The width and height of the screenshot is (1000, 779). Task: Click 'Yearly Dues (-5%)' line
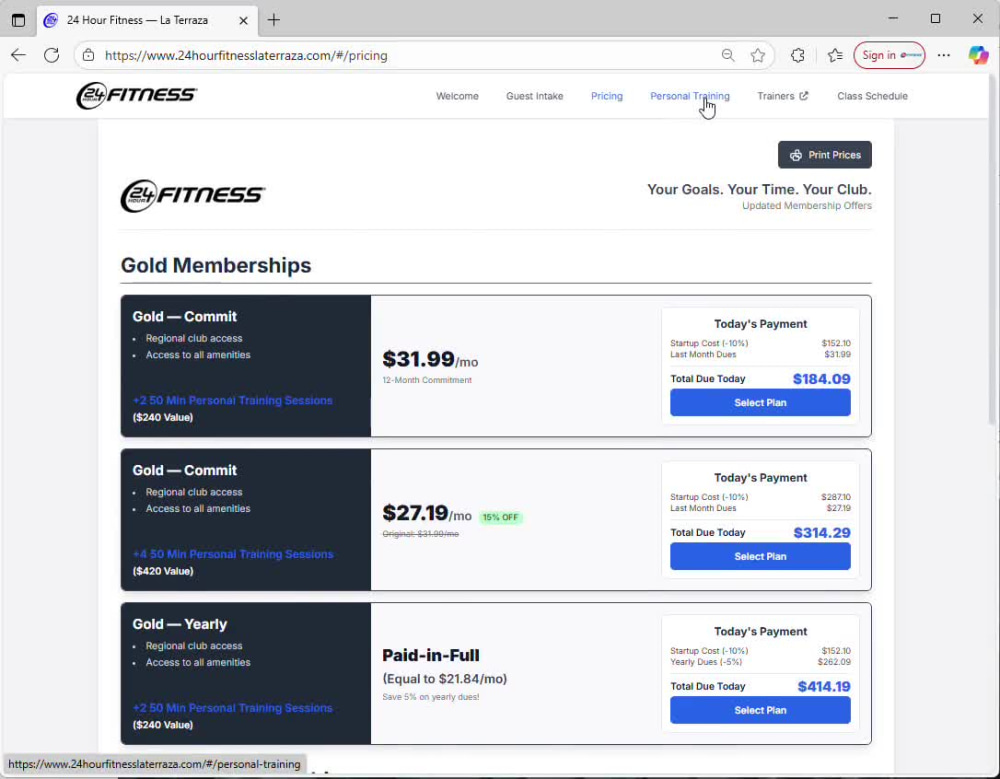click(706, 662)
